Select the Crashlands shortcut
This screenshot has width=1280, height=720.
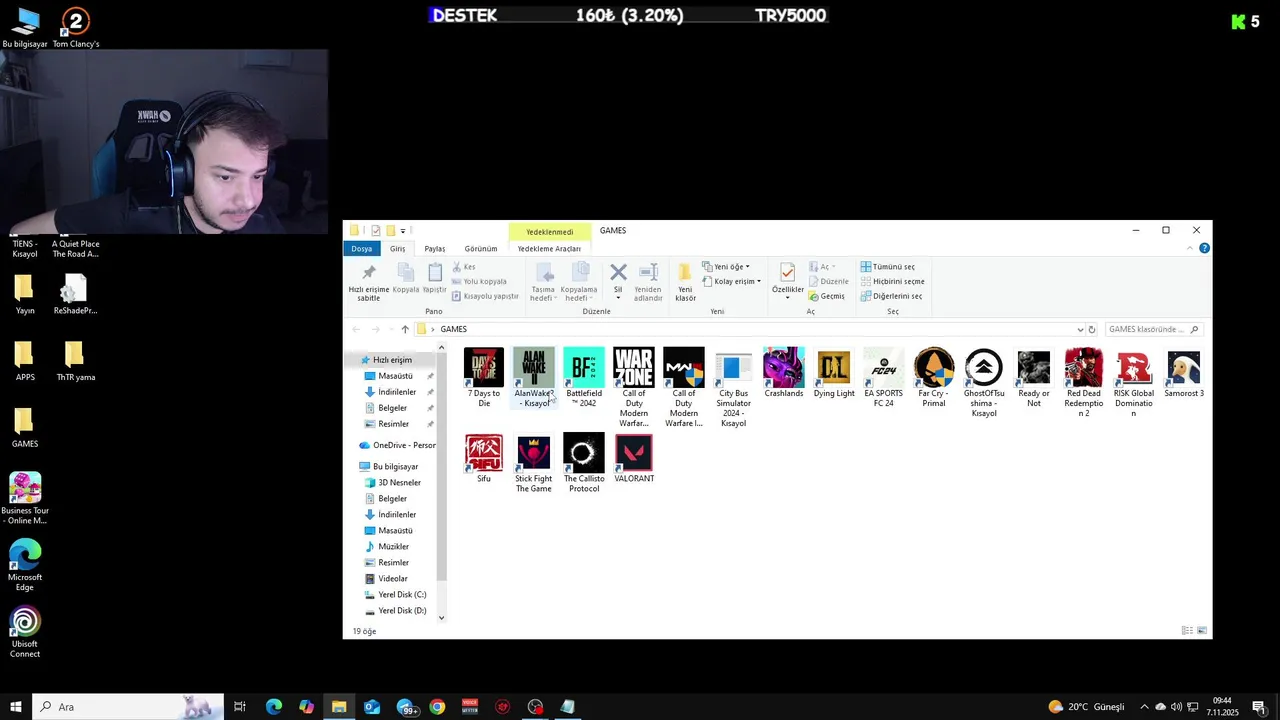[784, 373]
